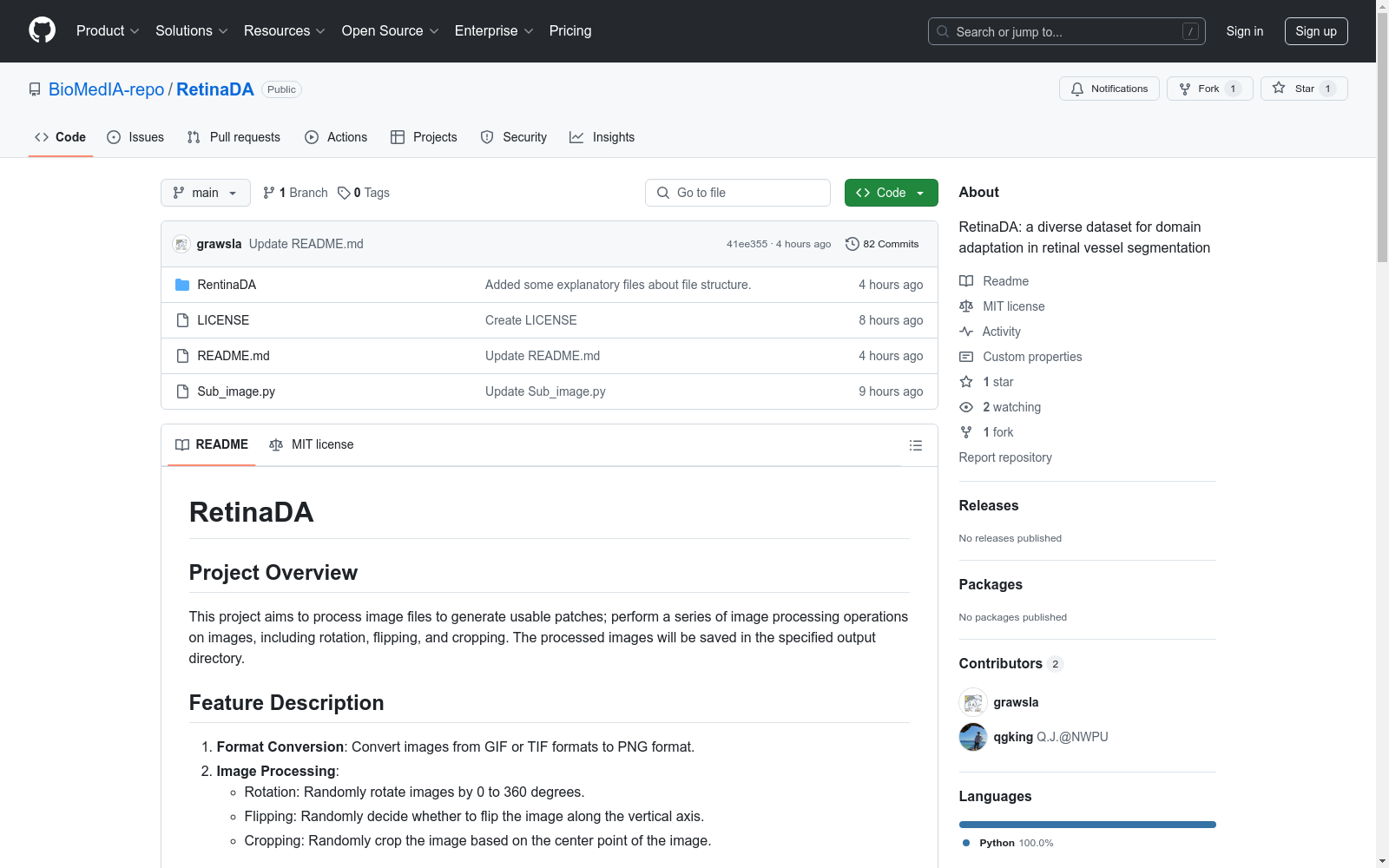Click the tag icon beside 0 Tags
Viewport: 1389px width, 868px height.
[x=344, y=193]
